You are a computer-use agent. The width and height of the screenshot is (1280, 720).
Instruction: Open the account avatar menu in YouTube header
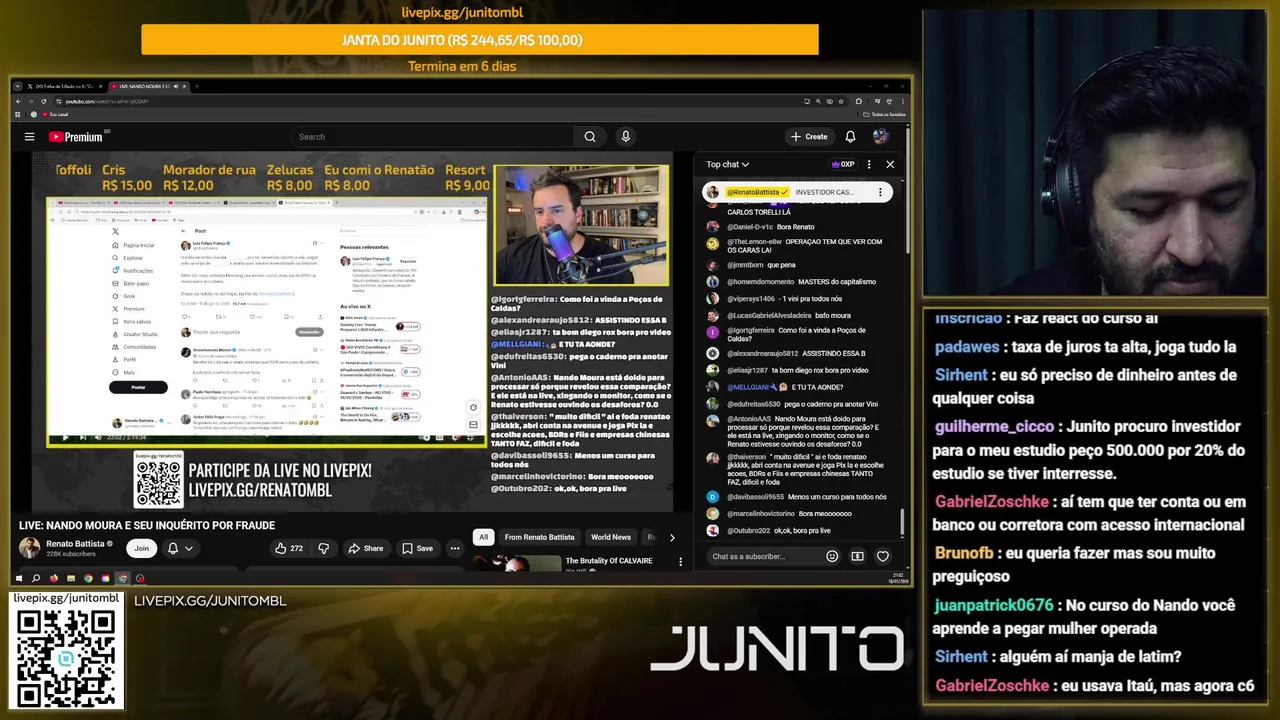pyautogui.click(x=880, y=137)
